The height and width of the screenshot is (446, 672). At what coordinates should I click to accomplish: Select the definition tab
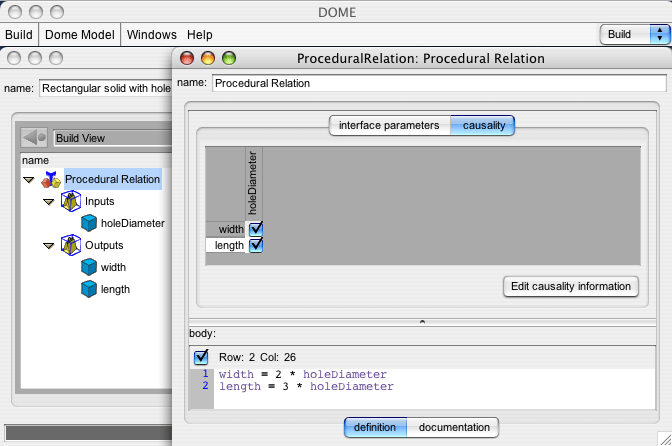[x=375, y=427]
